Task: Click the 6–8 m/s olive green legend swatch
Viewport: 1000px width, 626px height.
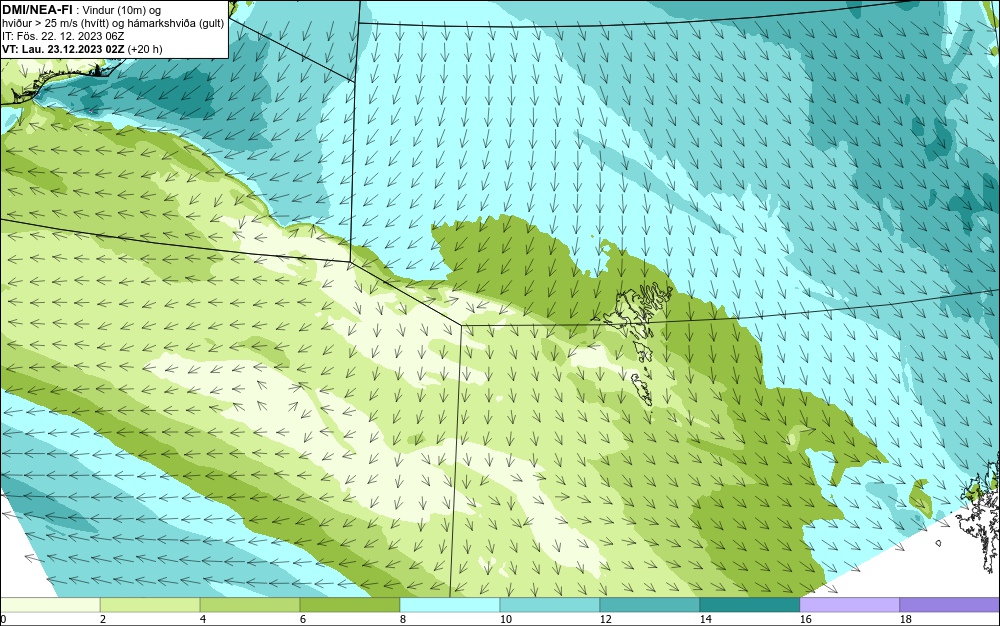Action: point(350,605)
